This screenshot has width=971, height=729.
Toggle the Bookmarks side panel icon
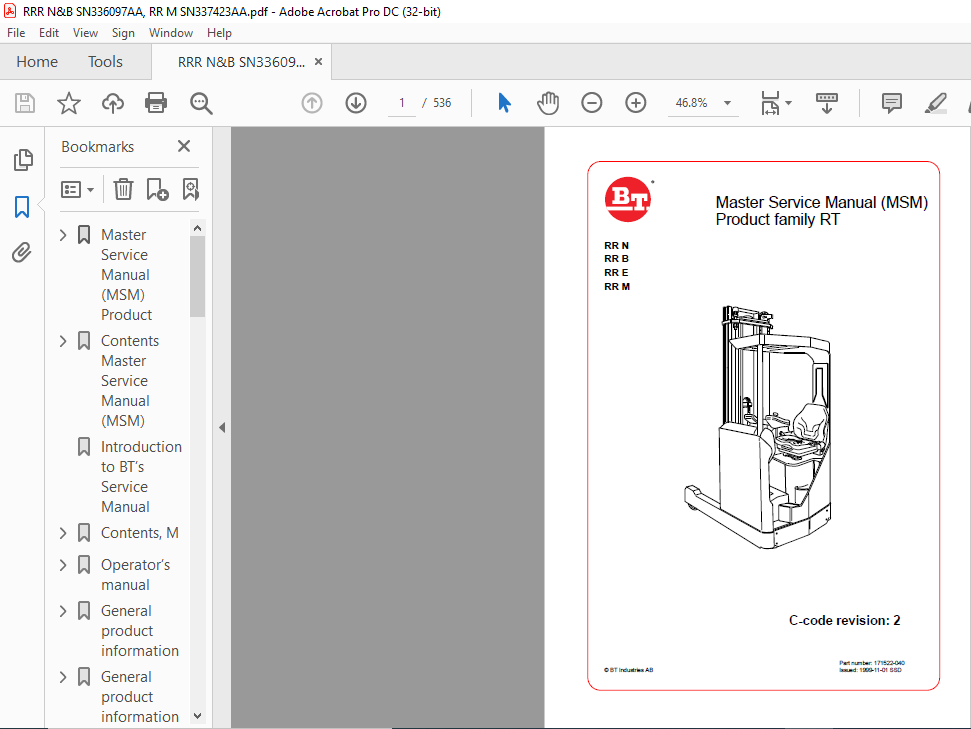pyautogui.click(x=22, y=207)
